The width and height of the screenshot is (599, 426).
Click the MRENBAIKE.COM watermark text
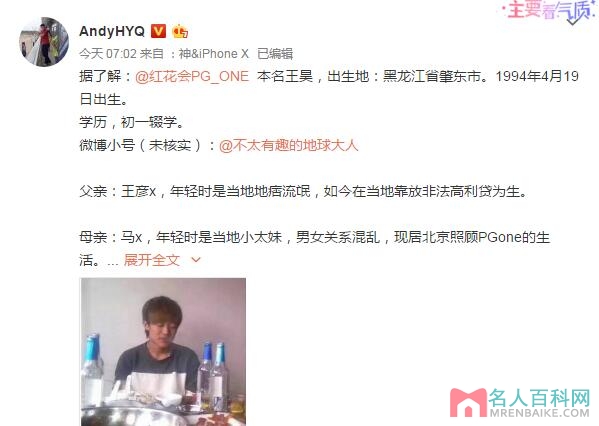(x=539, y=413)
